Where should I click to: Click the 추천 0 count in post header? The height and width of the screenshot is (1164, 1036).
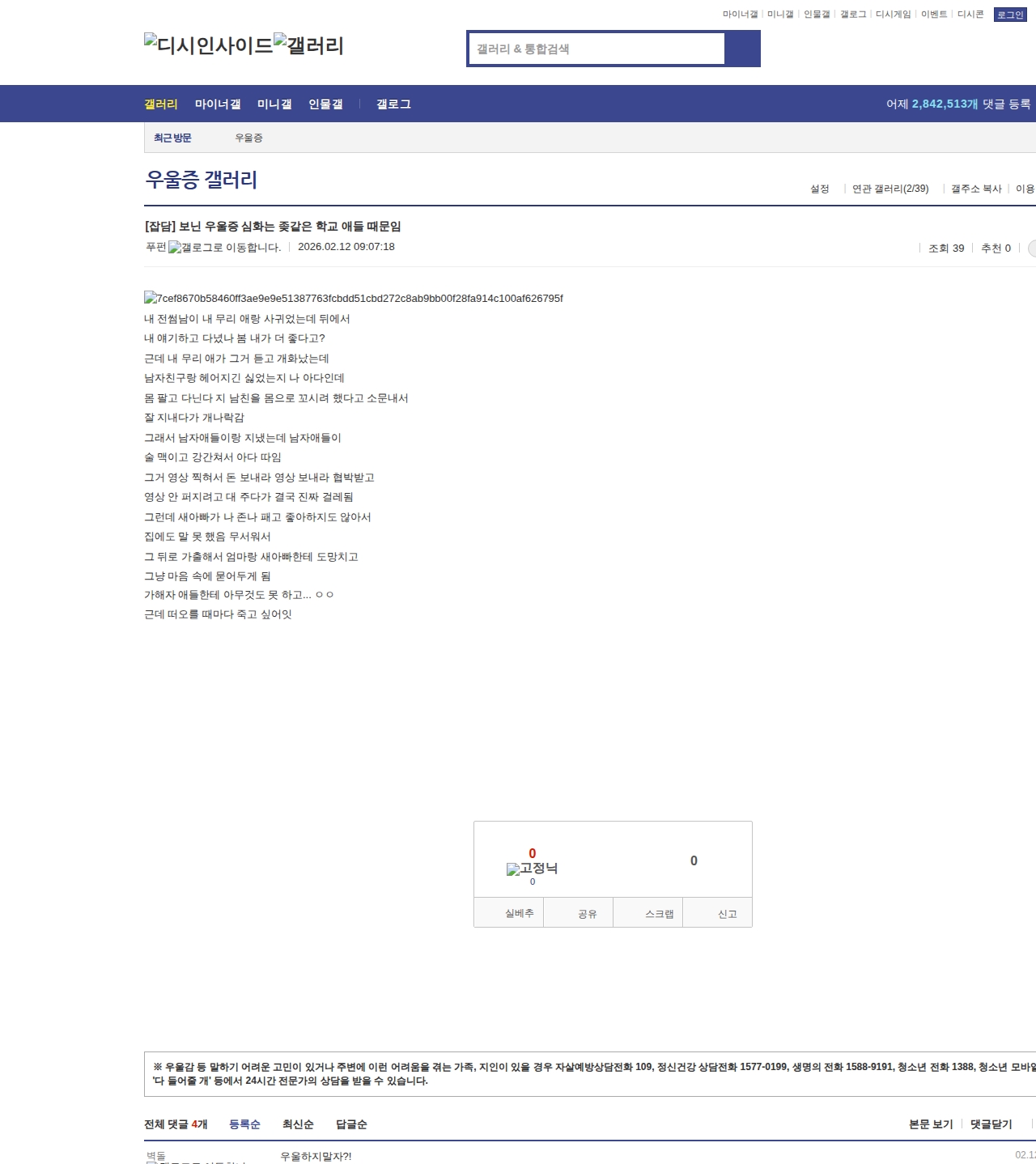[996, 249]
